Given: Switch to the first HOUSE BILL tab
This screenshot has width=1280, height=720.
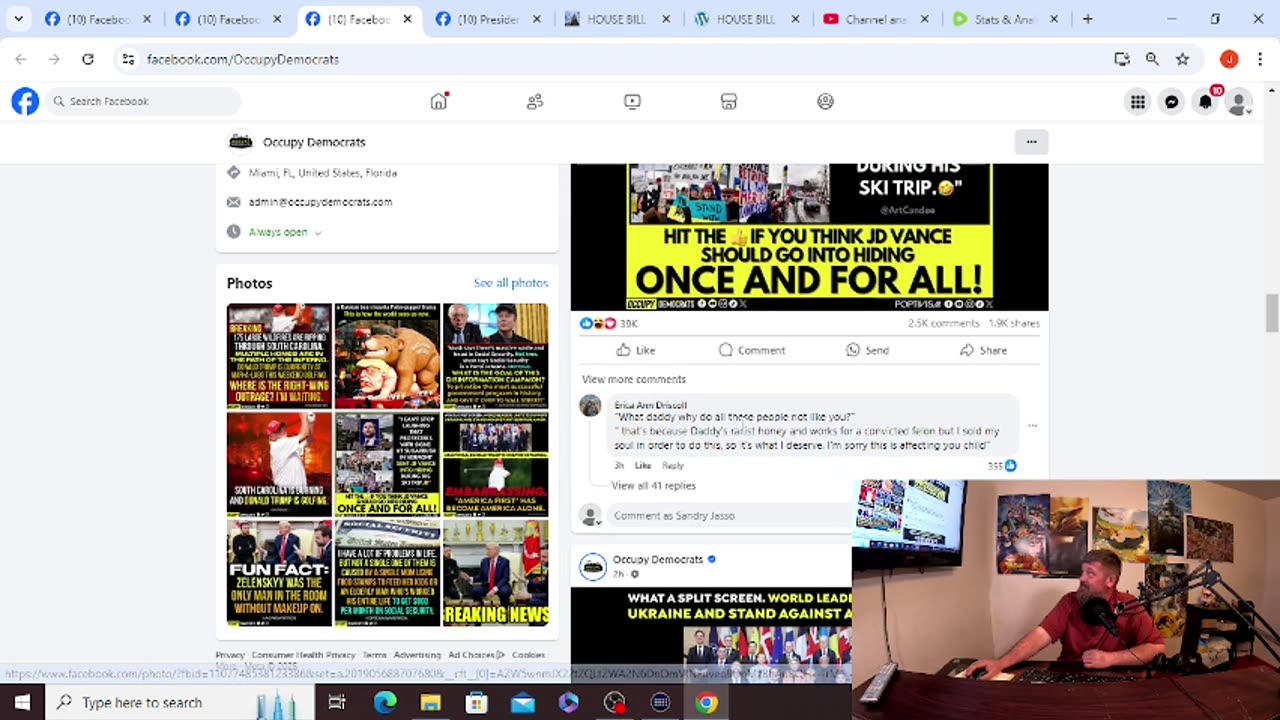Looking at the screenshot, I should (619, 19).
